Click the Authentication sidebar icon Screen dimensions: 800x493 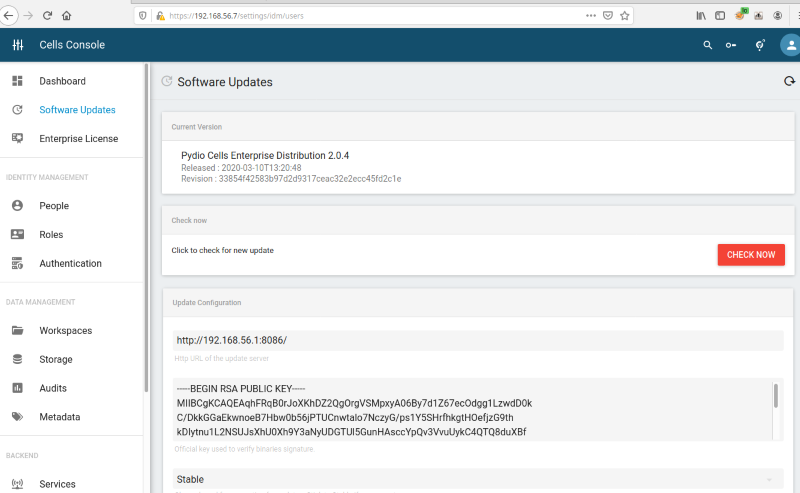click(x=17, y=263)
